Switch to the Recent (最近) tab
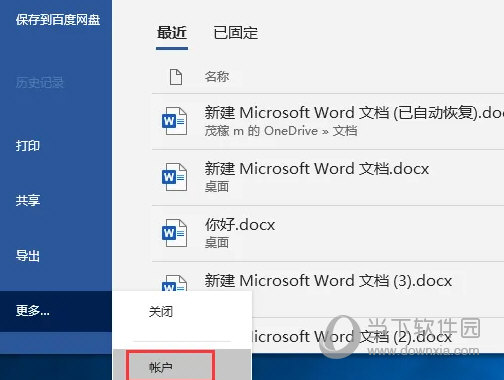This screenshot has width=504, height=380. pyautogui.click(x=172, y=33)
